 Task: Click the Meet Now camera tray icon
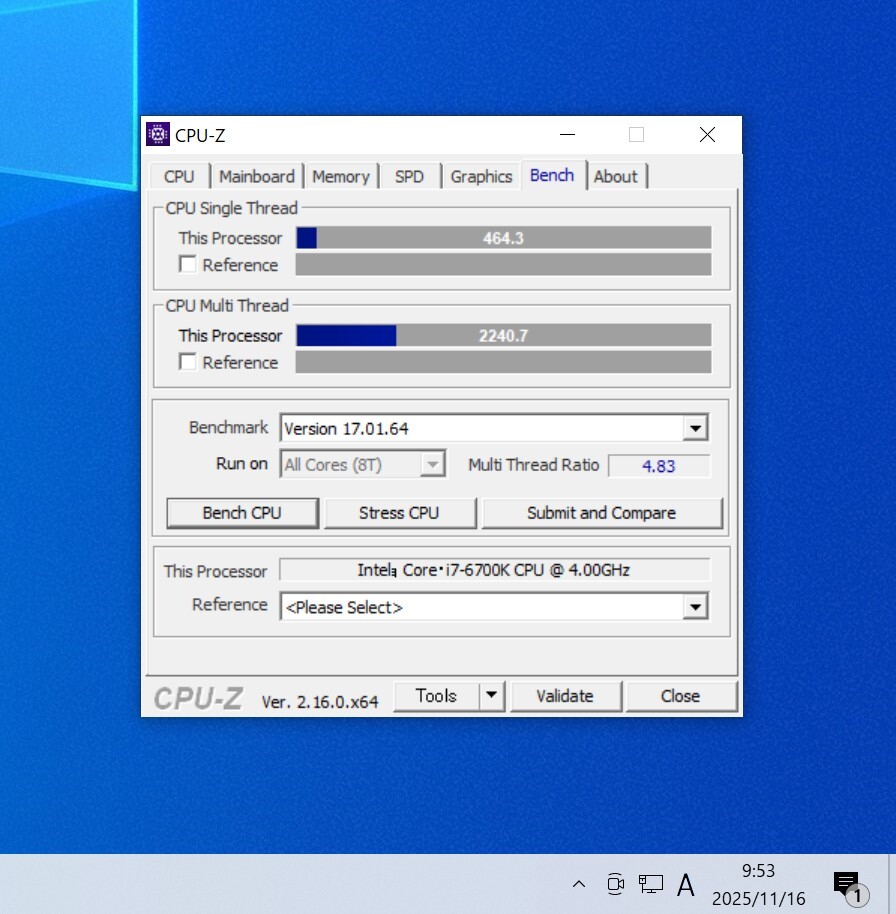click(x=615, y=884)
